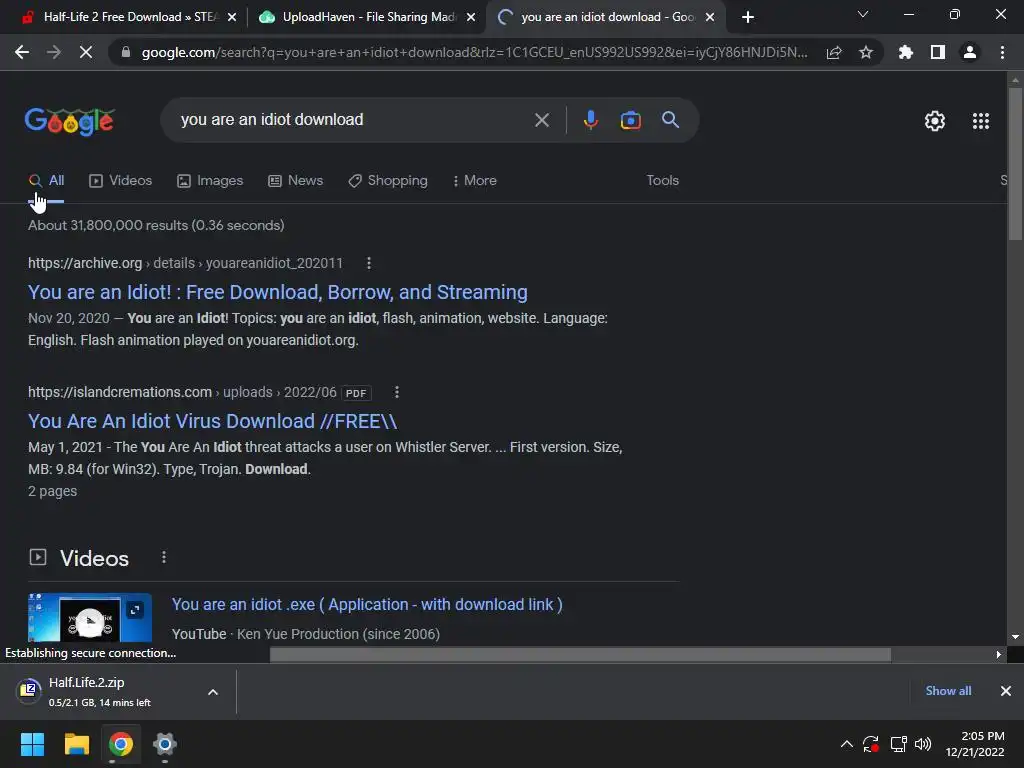Click the sync update tray icon
The height and width of the screenshot is (768, 1024).
pos(871,744)
